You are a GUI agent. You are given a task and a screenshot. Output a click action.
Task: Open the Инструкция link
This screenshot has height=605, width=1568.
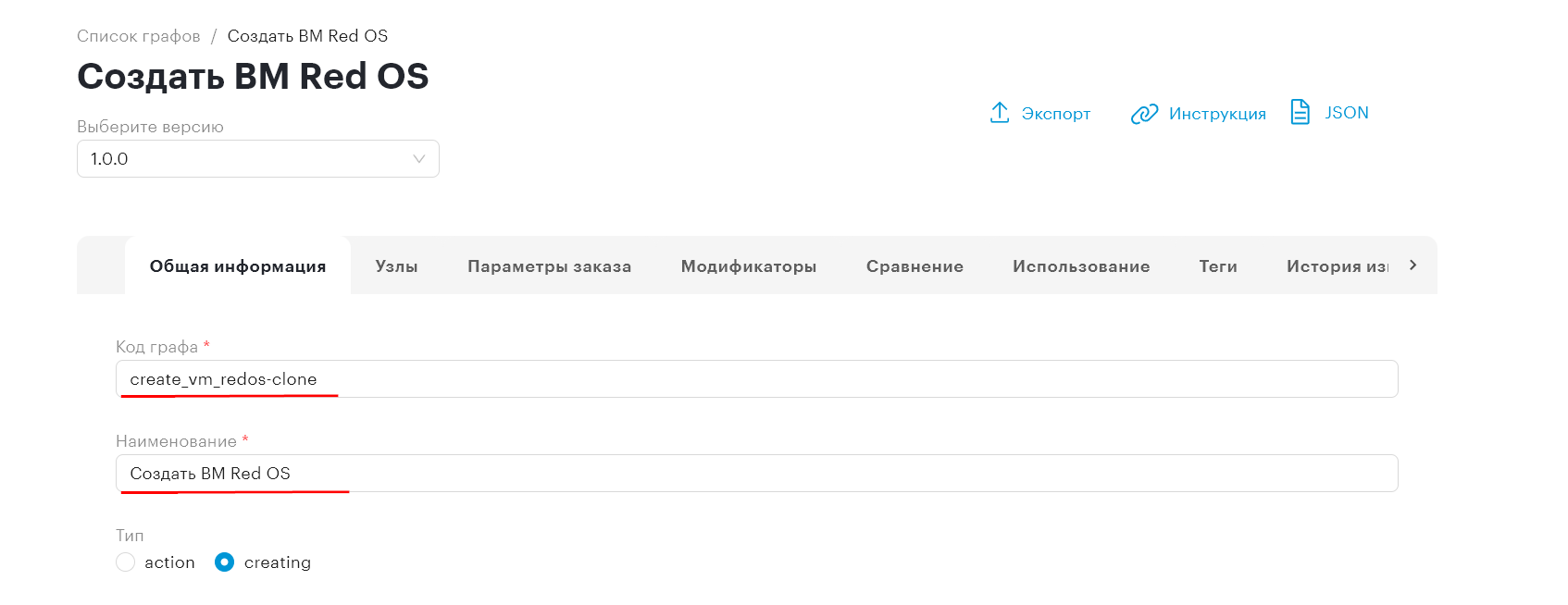pyautogui.click(x=1217, y=113)
